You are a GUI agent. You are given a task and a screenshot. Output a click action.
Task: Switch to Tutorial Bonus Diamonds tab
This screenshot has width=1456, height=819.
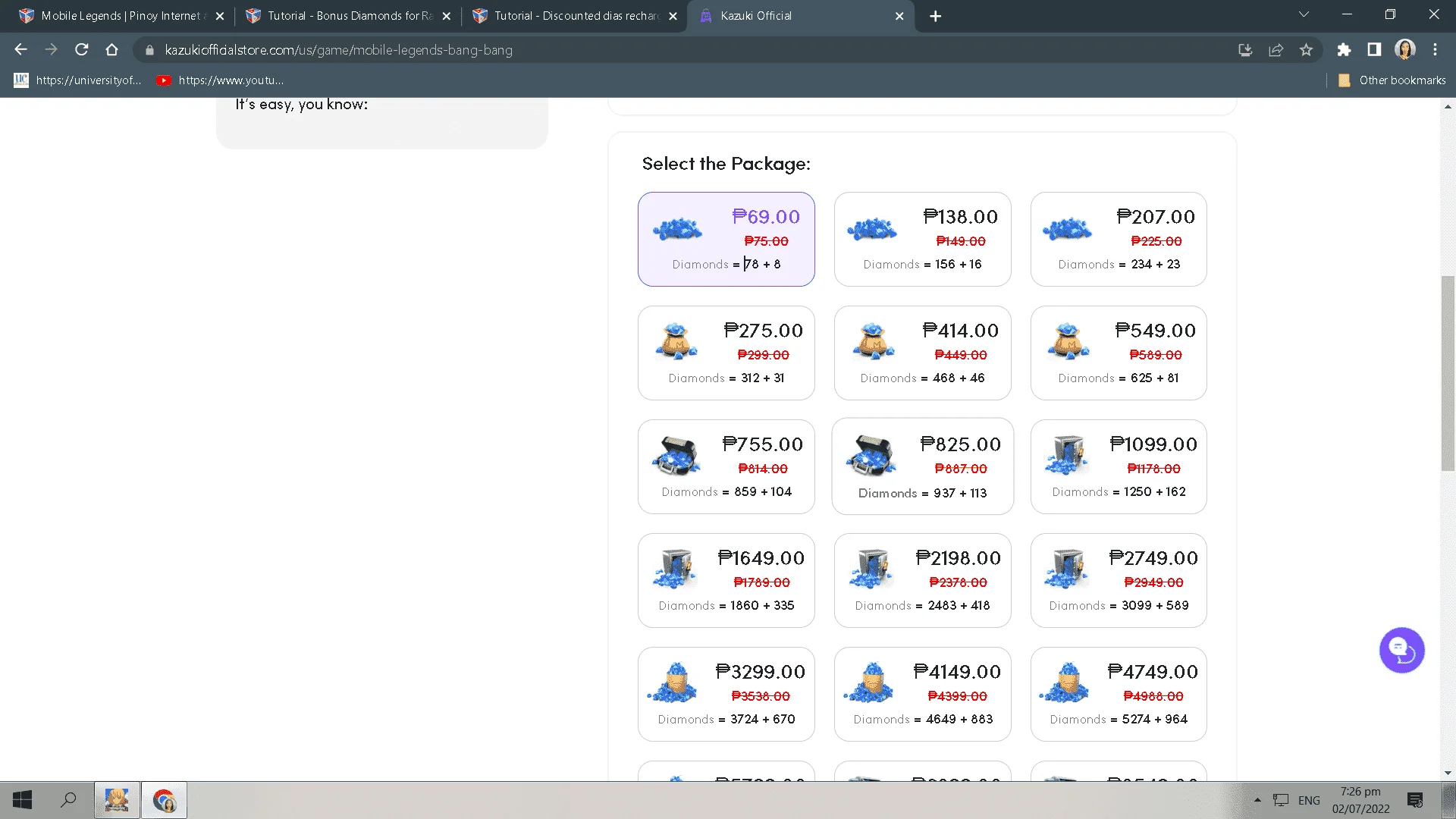[347, 16]
